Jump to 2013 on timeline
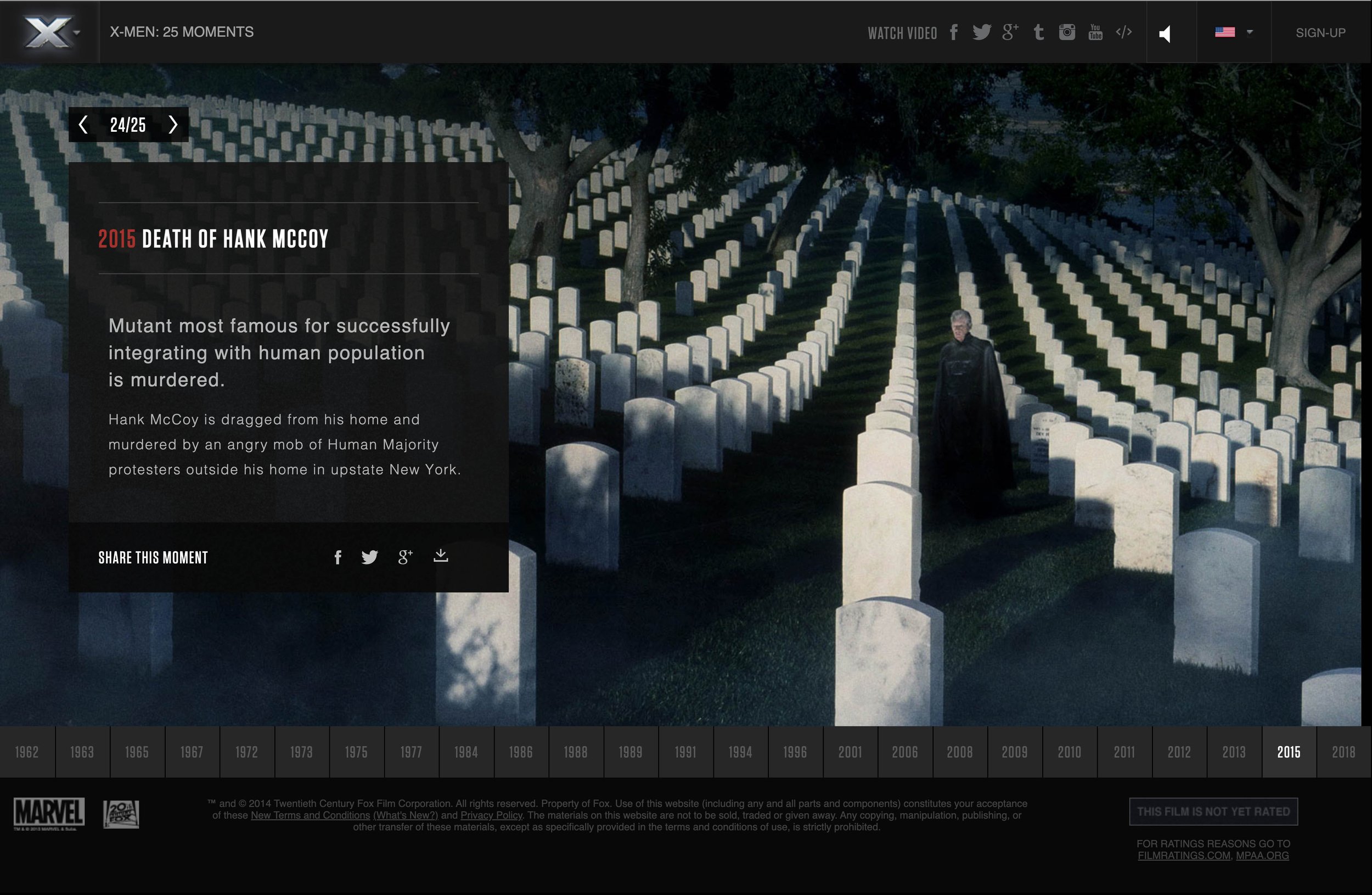 (x=1234, y=752)
